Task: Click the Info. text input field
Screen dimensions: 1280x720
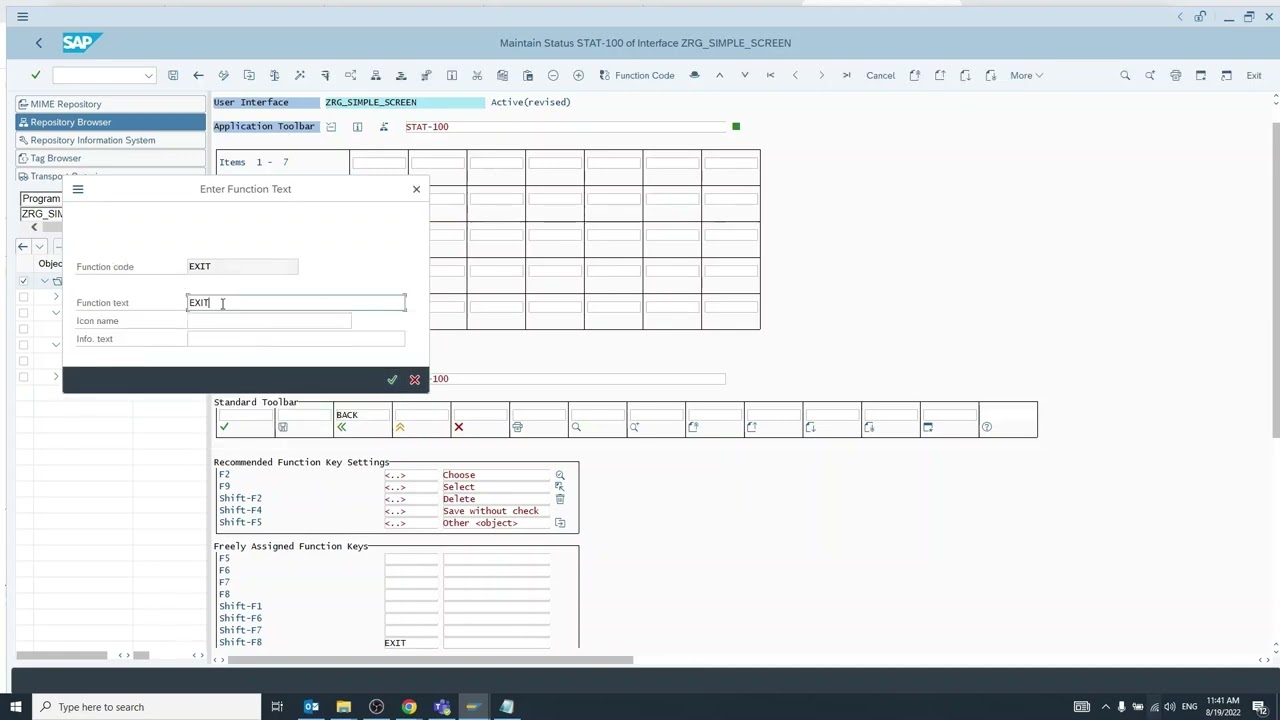Action: 296,339
